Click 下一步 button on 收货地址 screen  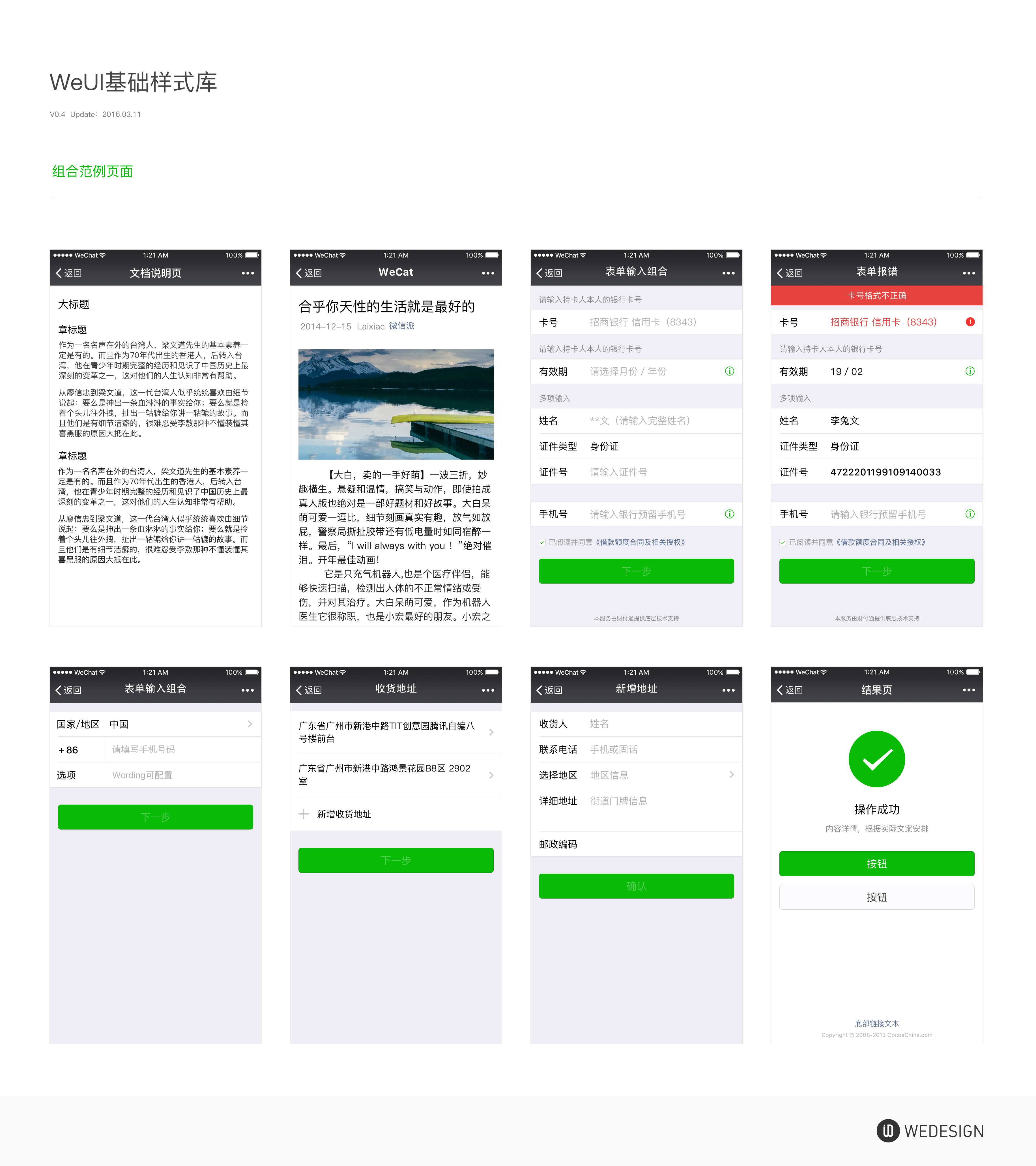click(396, 860)
